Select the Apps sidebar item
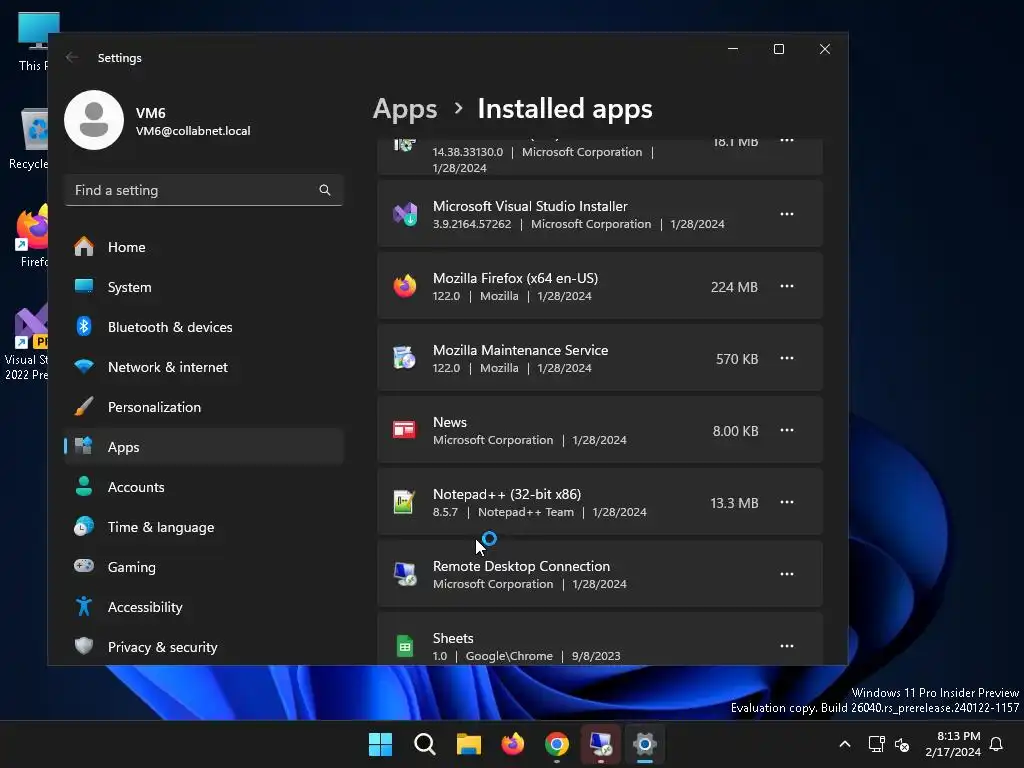Screen dimensions: 1024x768 (x=204, y=447)
